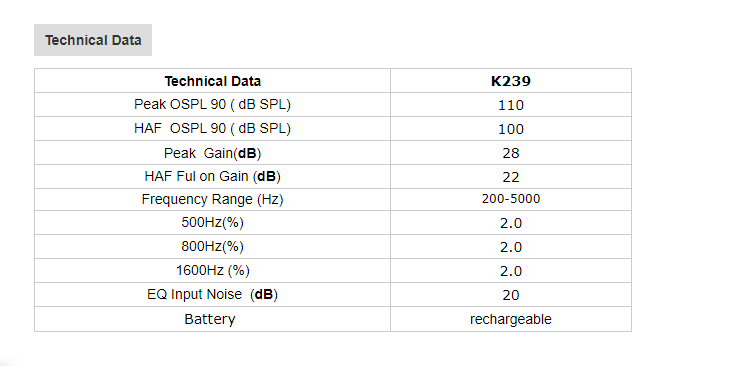Click the HAF OSPL value 100
734x366 pixels.
[x=511, y=129]
